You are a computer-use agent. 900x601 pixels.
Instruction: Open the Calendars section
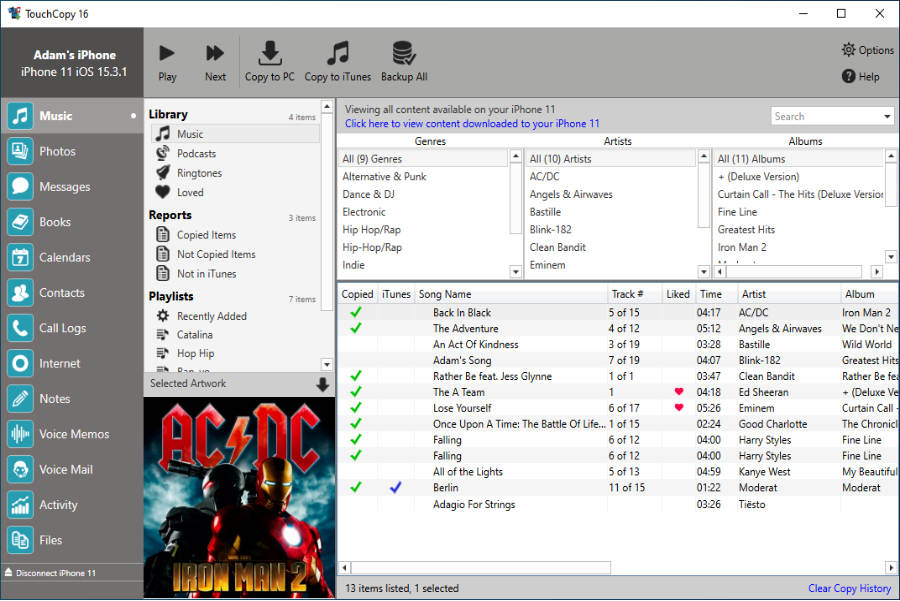coord(72,257)
